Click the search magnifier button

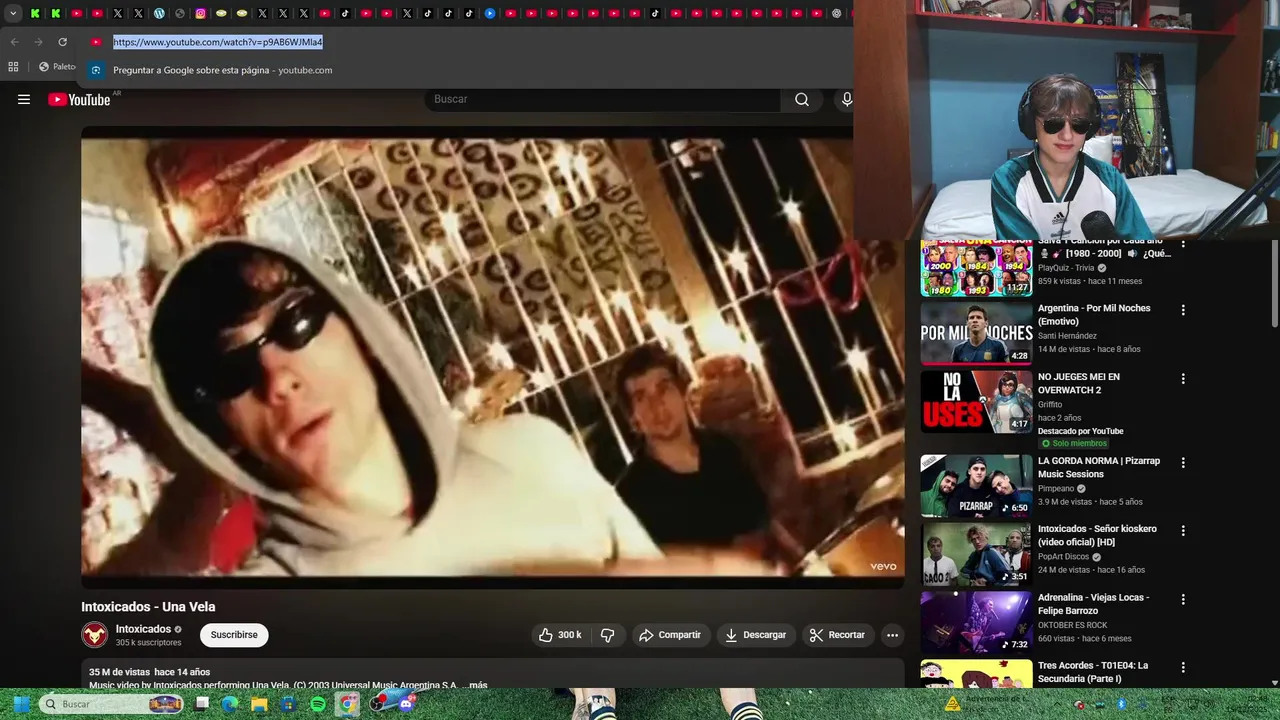pyautogui.click(x=802, y=99)
